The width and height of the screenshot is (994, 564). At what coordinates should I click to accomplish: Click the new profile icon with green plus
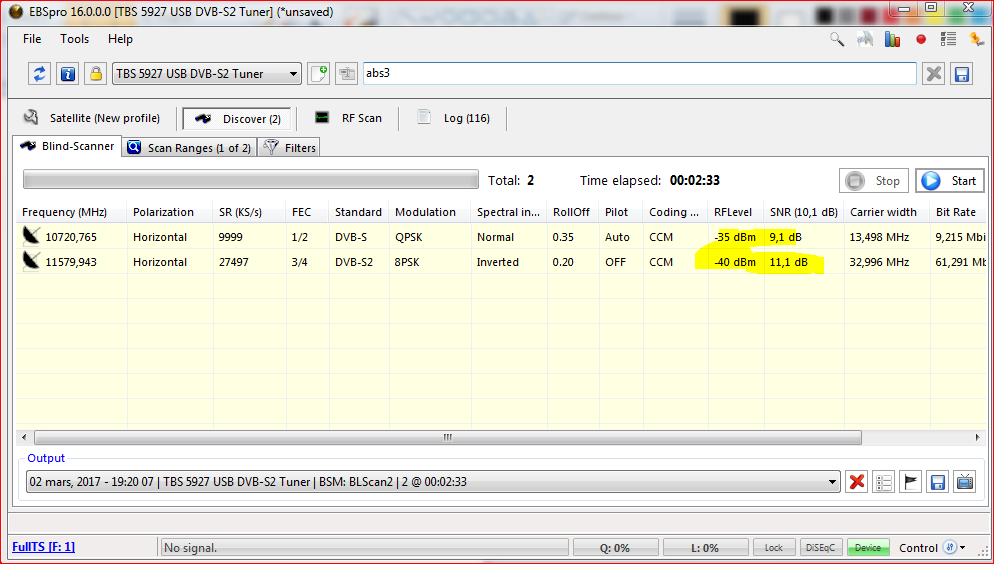click(319, 74)
